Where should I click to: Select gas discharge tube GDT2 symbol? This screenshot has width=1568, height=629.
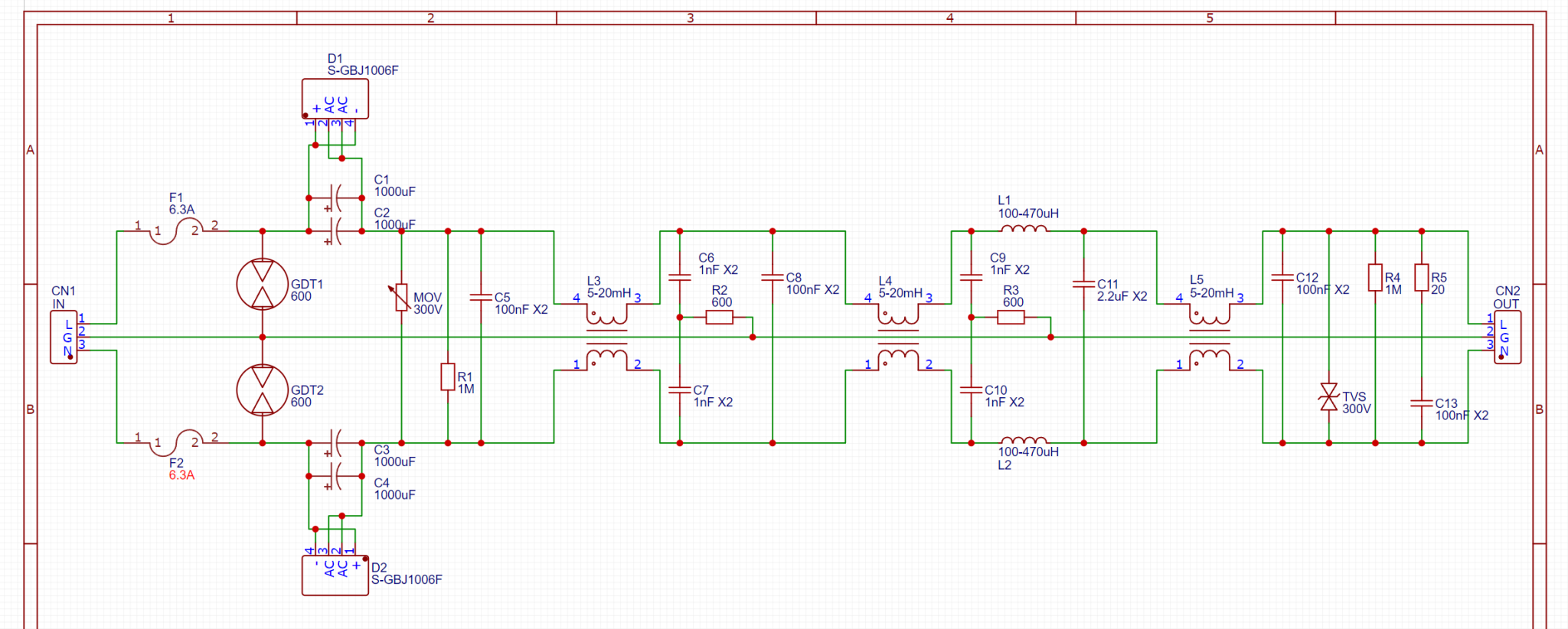[263, 390]
